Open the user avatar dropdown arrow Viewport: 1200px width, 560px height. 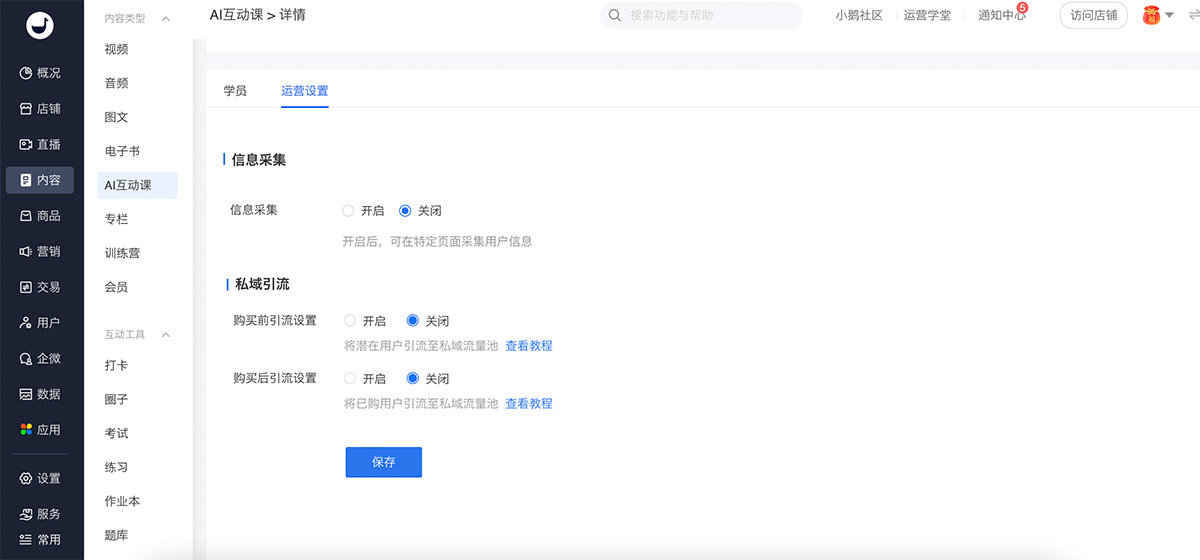pyautogui.click(x=1169, y=15)
